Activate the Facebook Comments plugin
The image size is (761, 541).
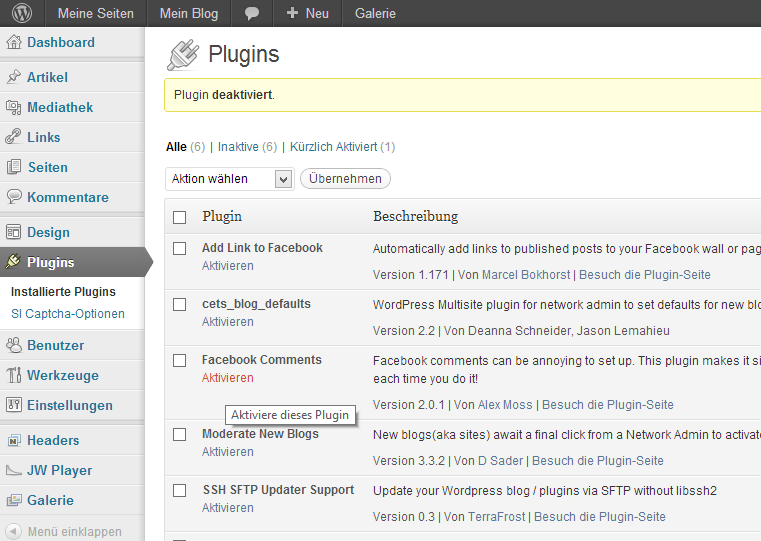tap(228, 378)
